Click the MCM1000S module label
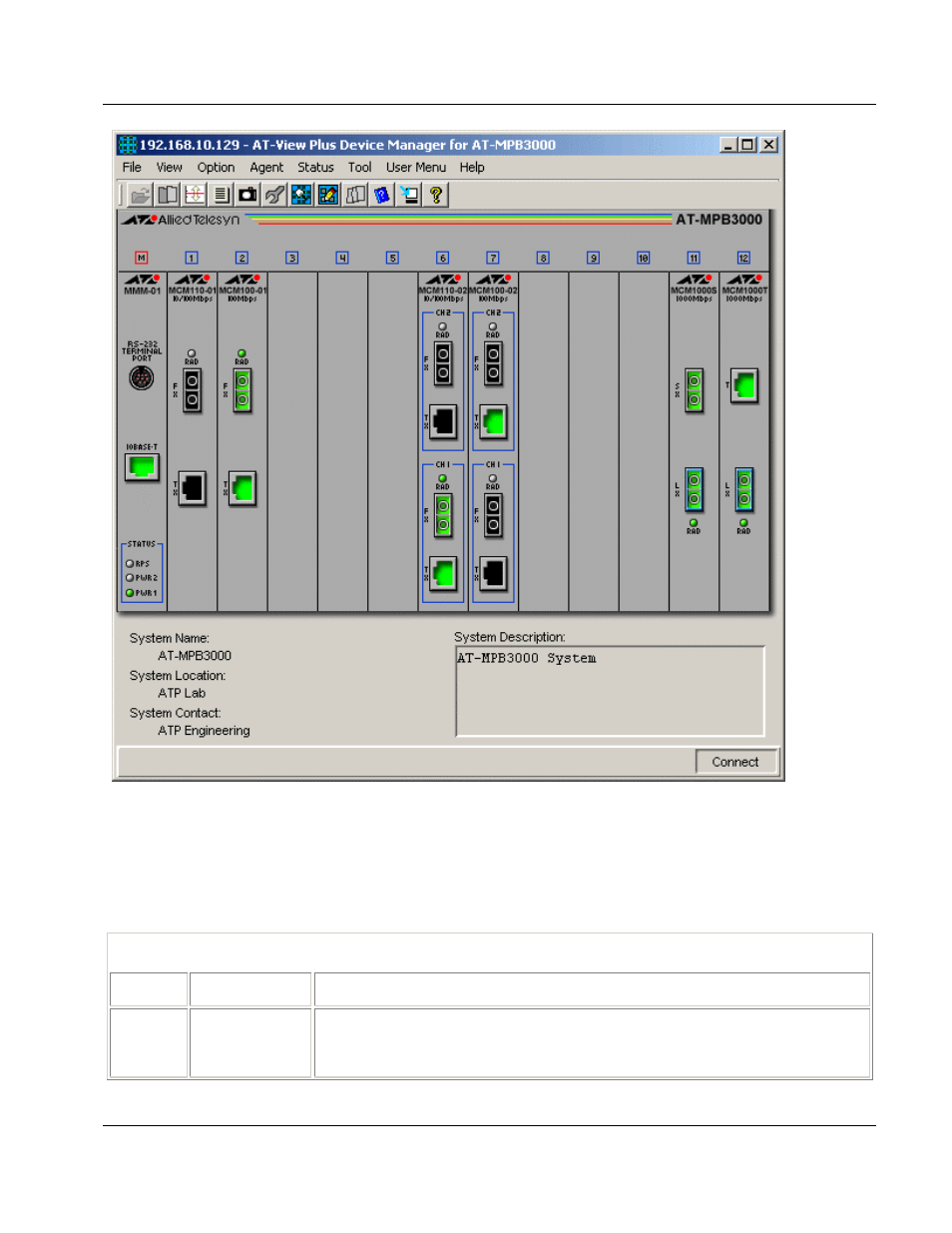This screenshot has width=952, height=1233. [694, 291]
